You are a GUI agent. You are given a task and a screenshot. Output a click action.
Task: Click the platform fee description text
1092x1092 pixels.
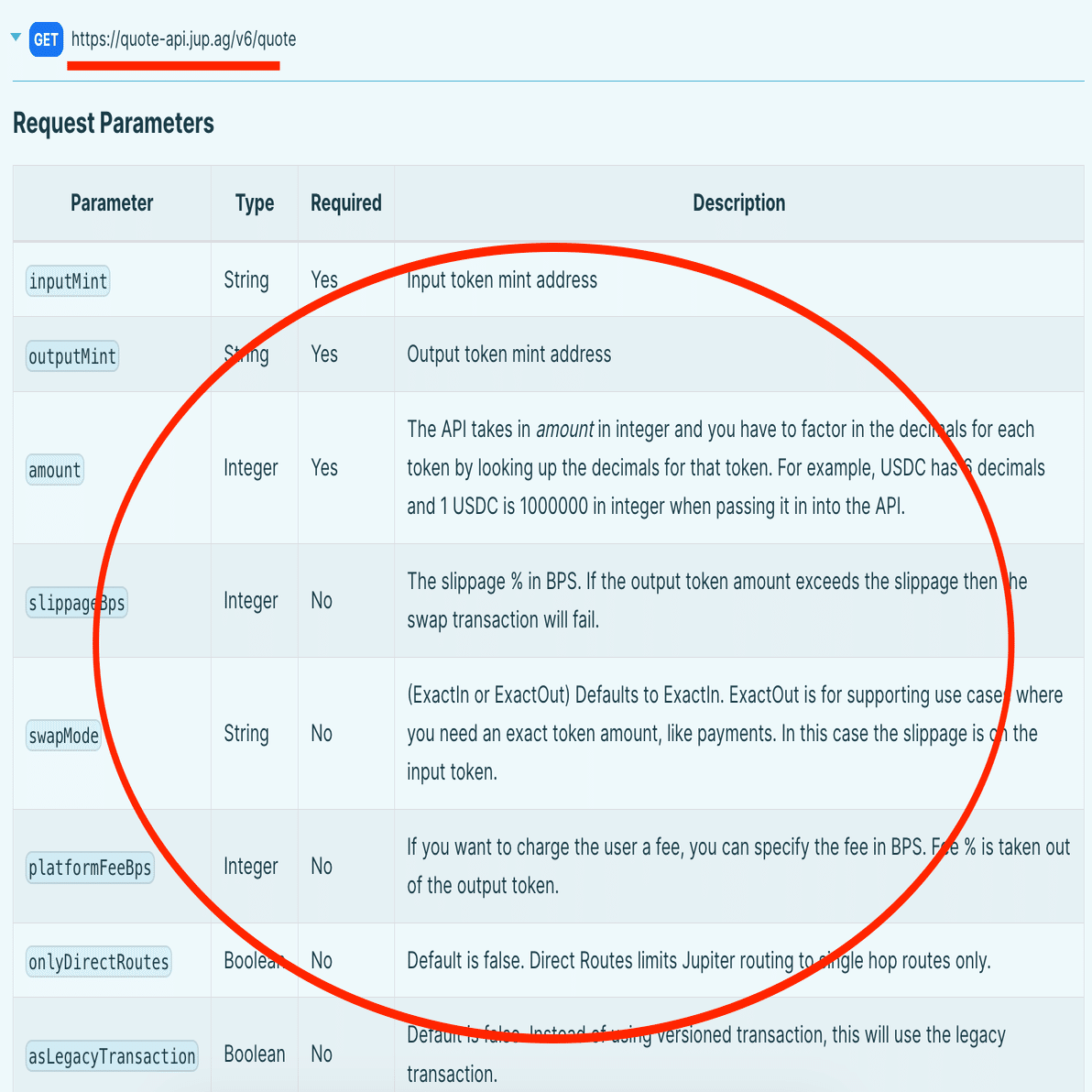tap(738, 866)
